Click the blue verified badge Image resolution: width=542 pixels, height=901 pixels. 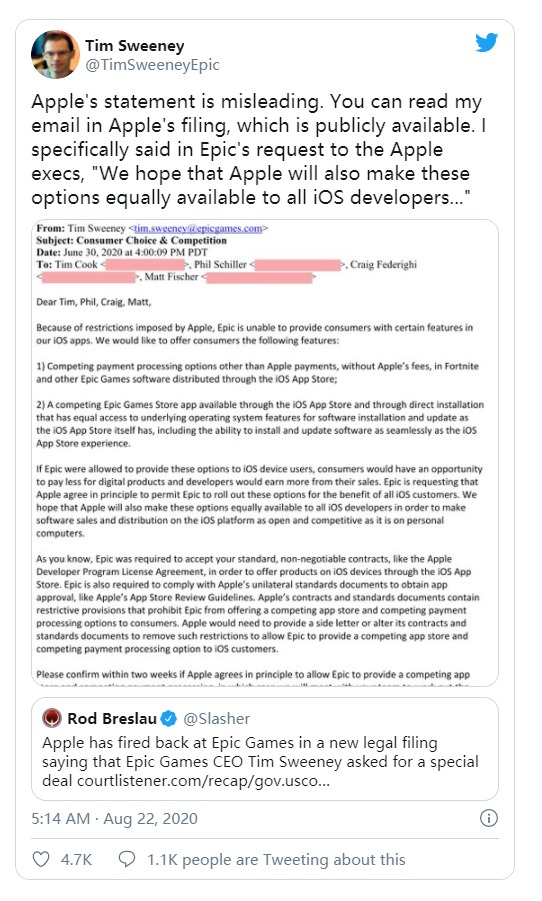click(168, 718)
